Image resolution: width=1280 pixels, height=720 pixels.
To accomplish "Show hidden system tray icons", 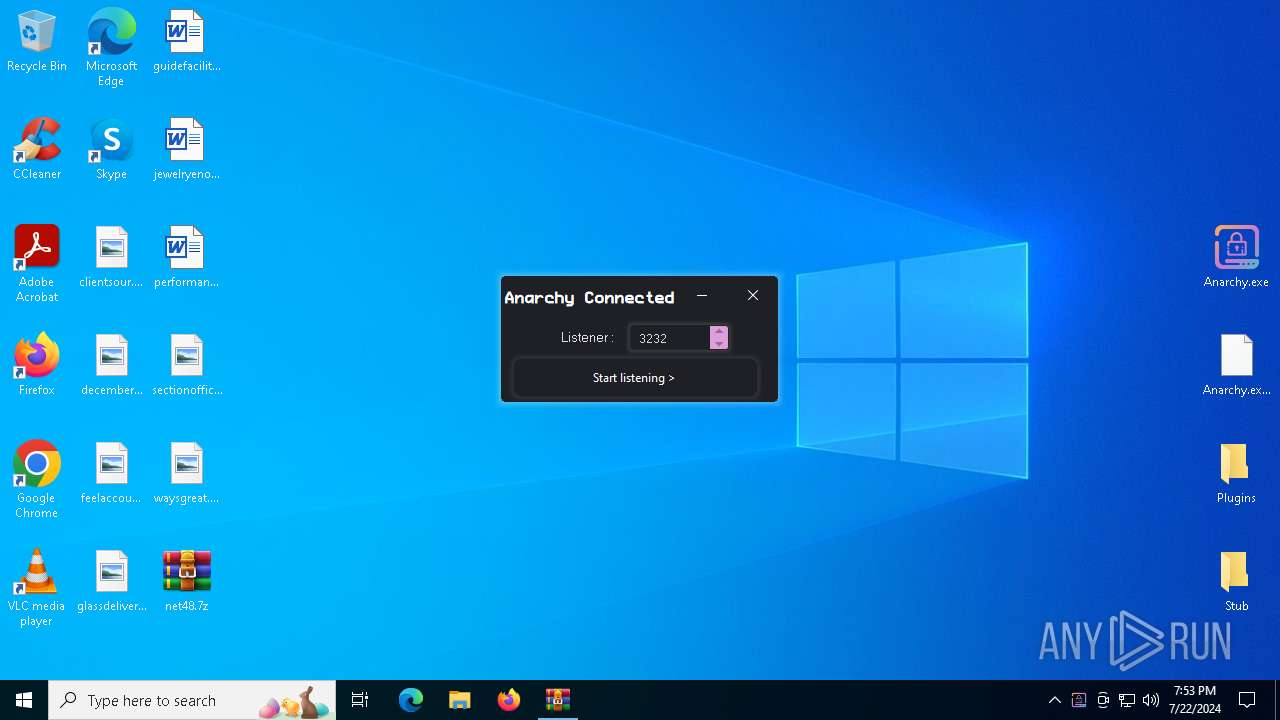I will (x=1054, y=700).
